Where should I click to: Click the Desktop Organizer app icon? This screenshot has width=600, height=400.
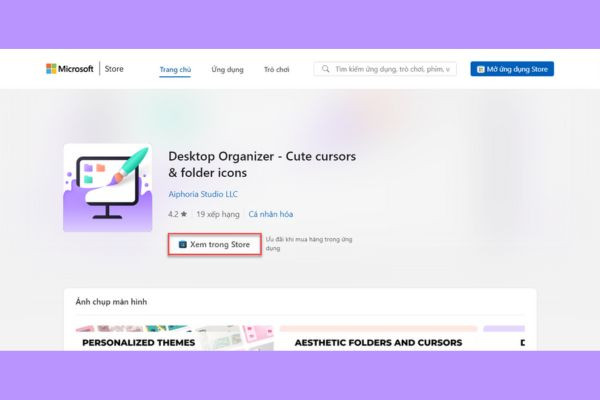click(108, 188)
